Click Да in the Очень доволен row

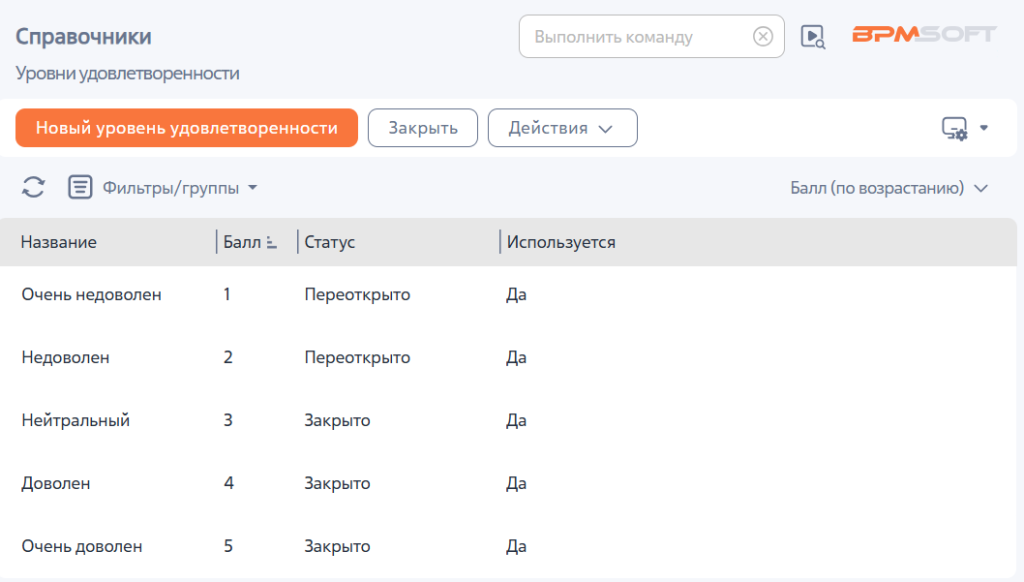point(516,546)
